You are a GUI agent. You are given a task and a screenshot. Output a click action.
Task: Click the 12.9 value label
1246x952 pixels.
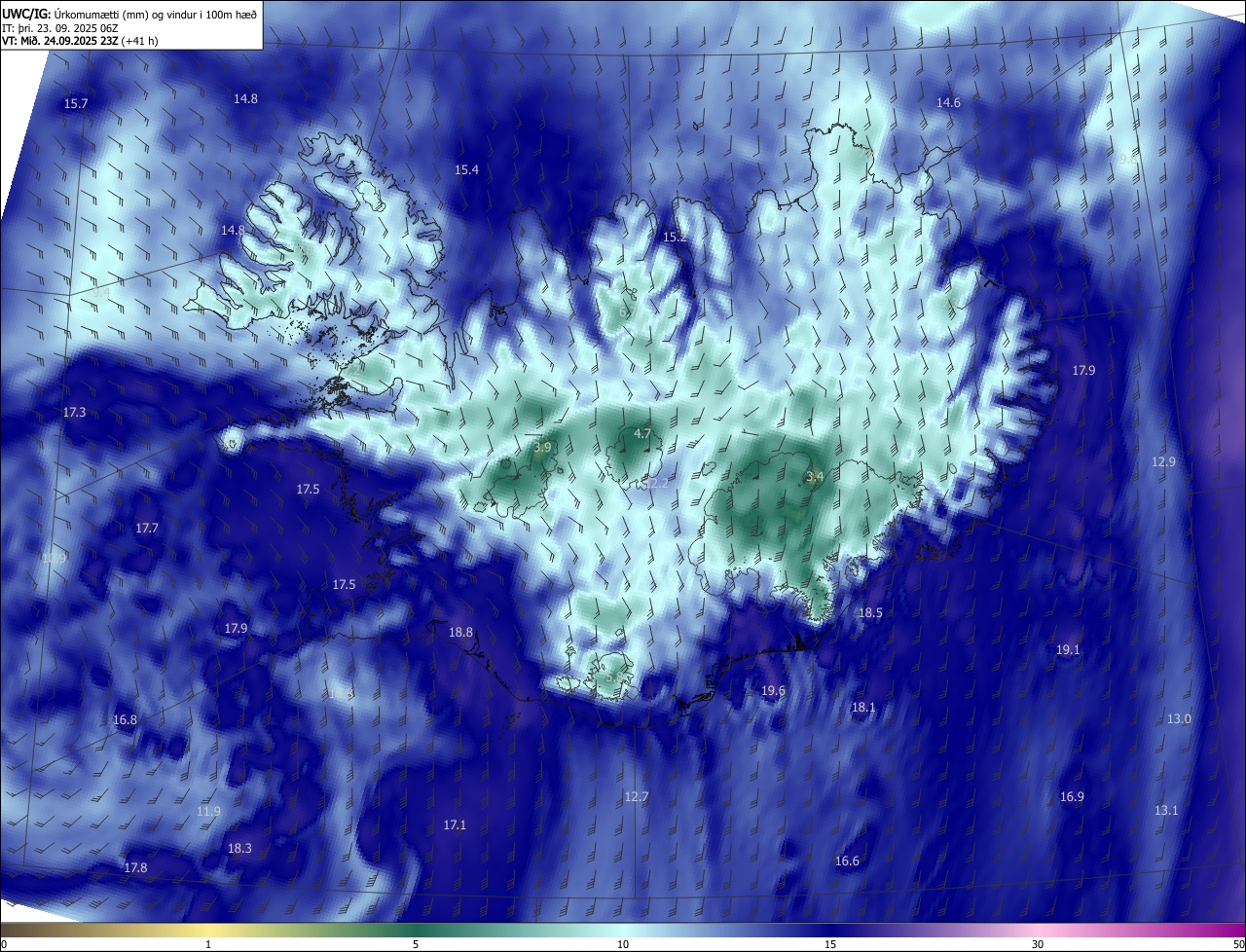(1163, 461)
